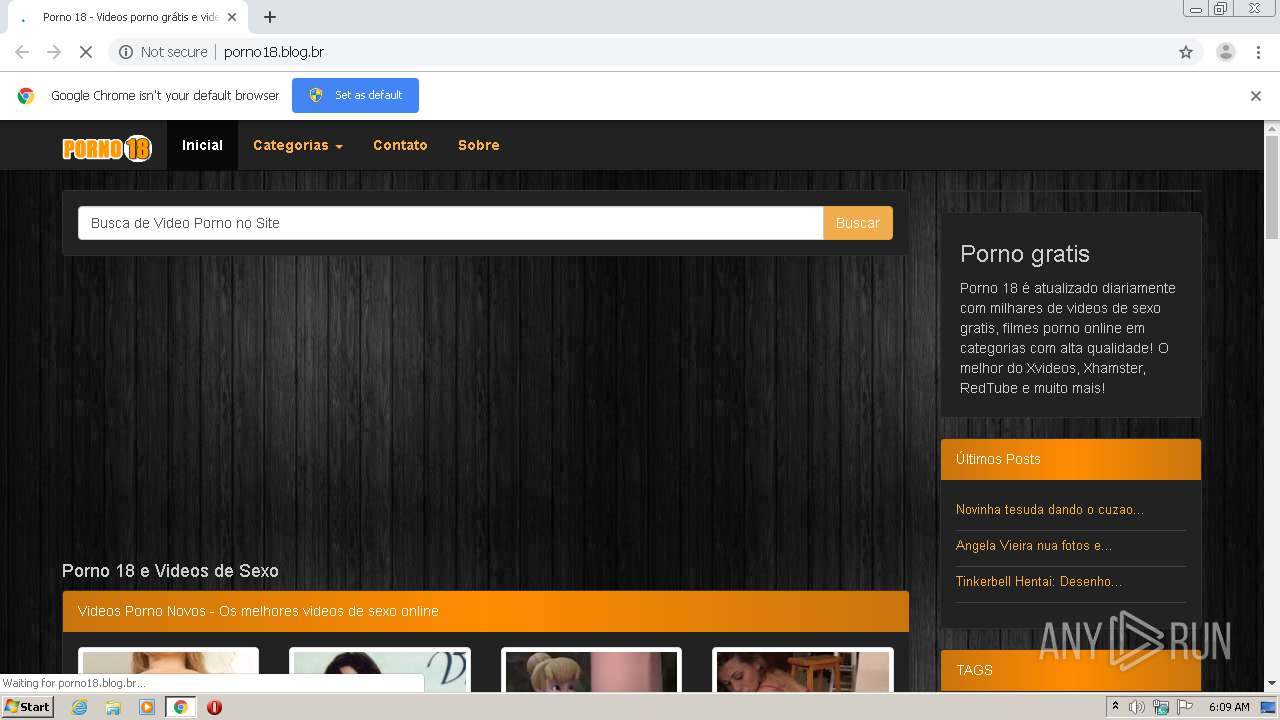Click the system clock showing 6:09 AM
Viewport: 1280px width, 720px height.
click(1229, 707)
